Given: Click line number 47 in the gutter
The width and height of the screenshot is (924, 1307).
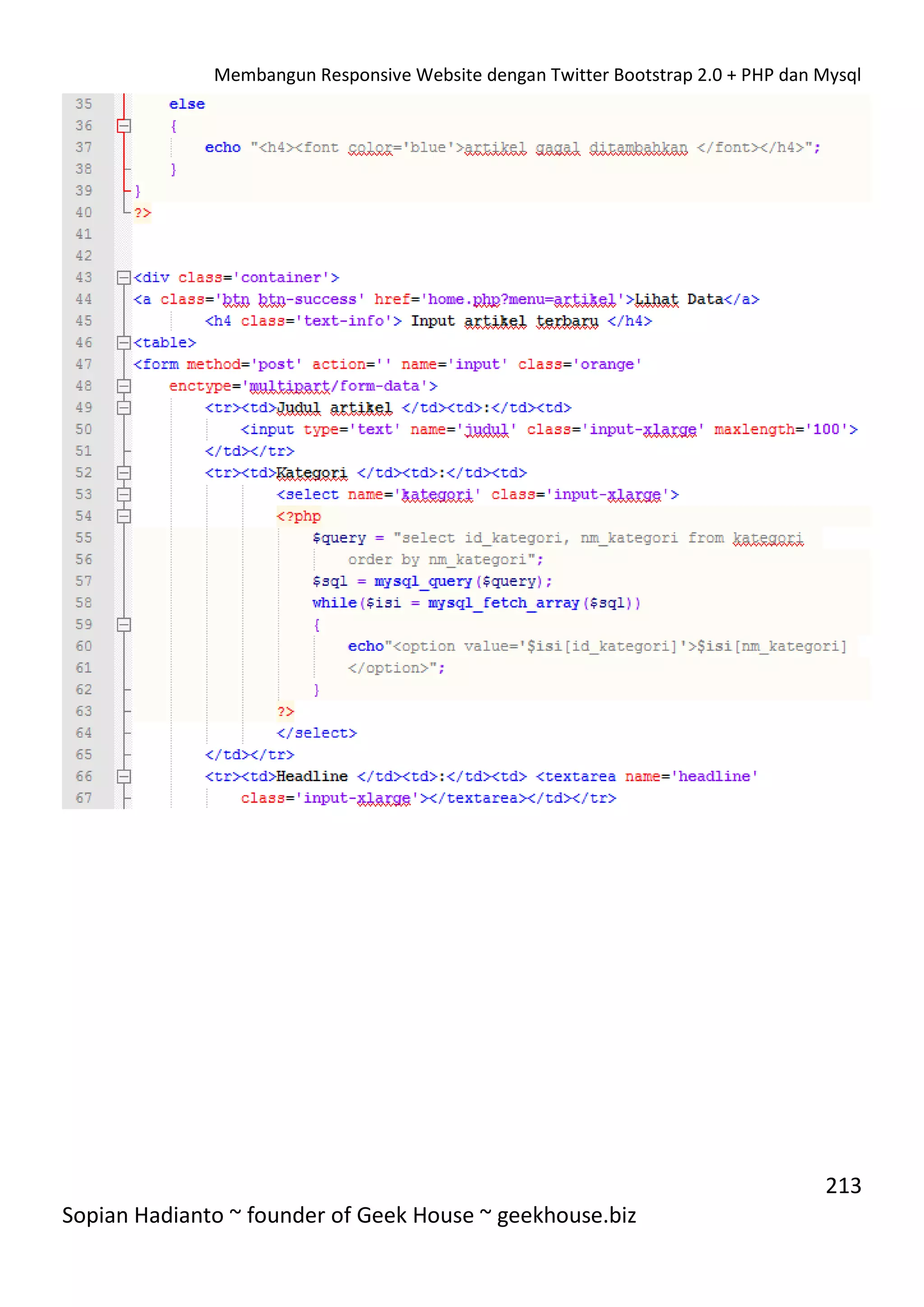Looking at the screenshot, I should [83, 364].
